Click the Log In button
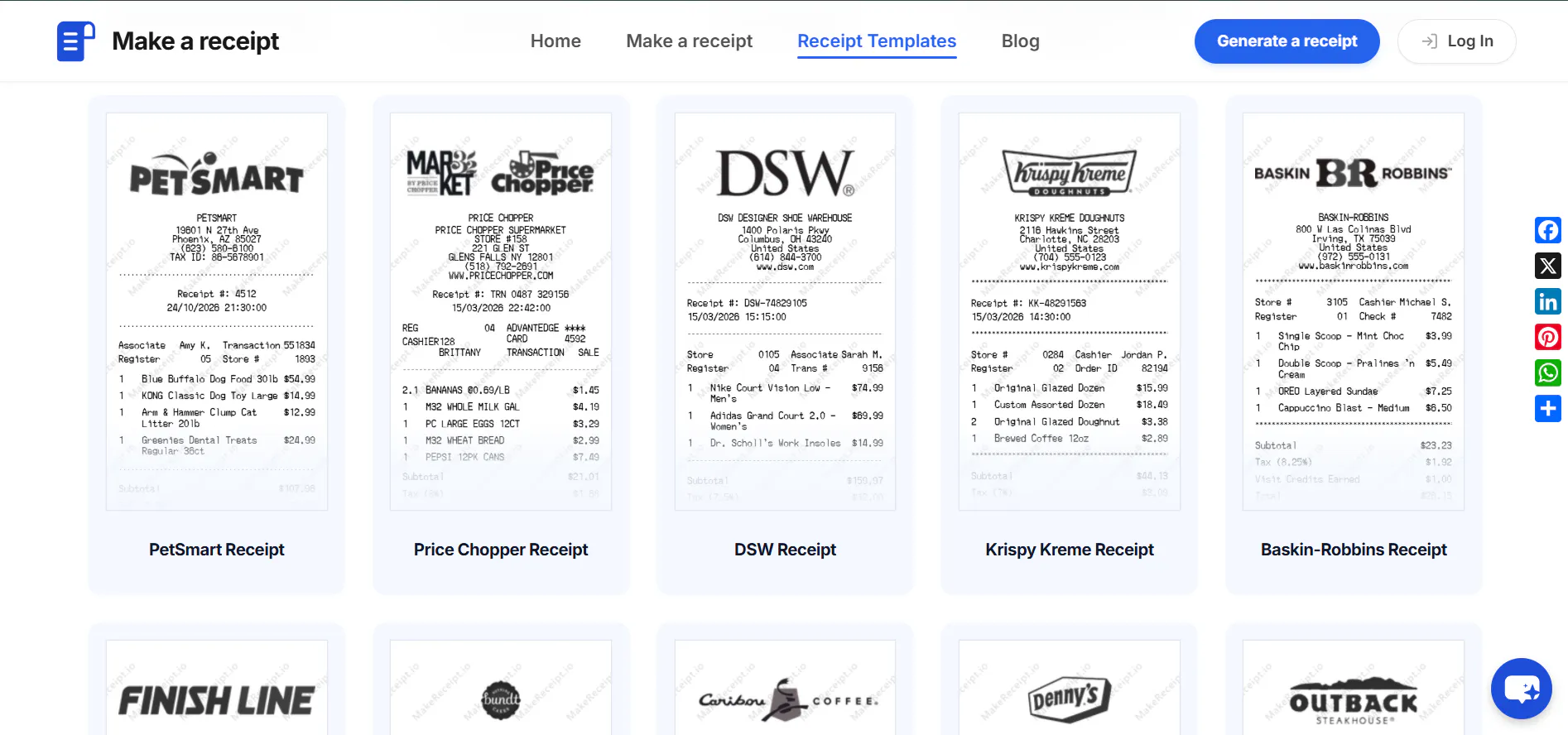The height and width of the screenshot is (735, 1568). point(1456,41)
